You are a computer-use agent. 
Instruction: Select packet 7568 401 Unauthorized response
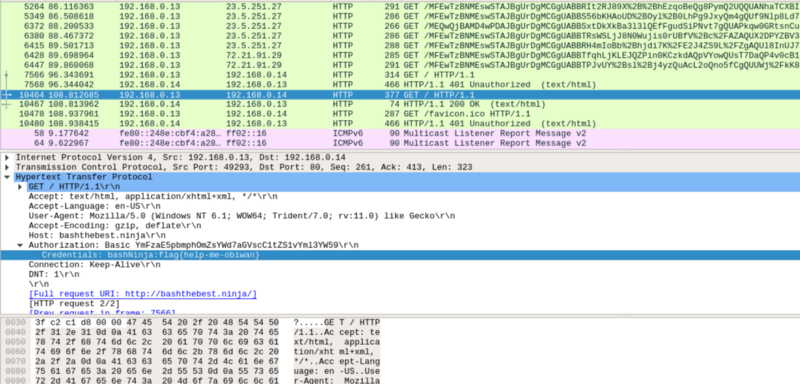point(400,85)
